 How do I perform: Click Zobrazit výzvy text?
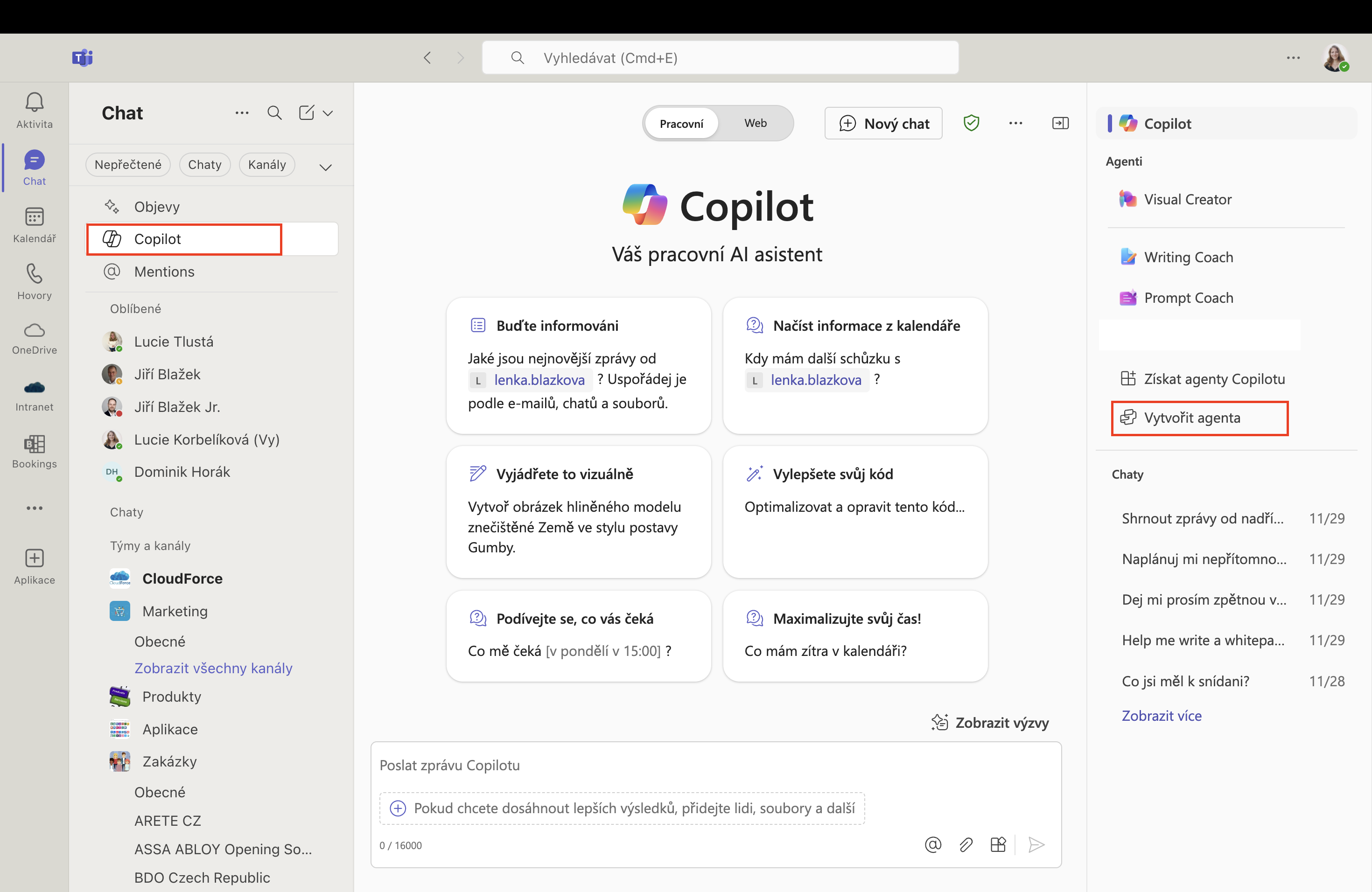[x=1002, y=723]
